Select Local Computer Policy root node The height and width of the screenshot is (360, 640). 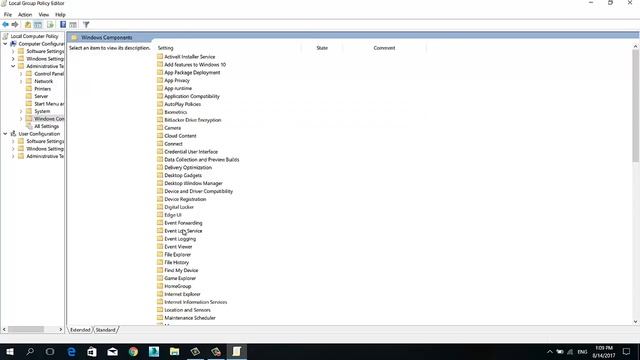[35, 36]
